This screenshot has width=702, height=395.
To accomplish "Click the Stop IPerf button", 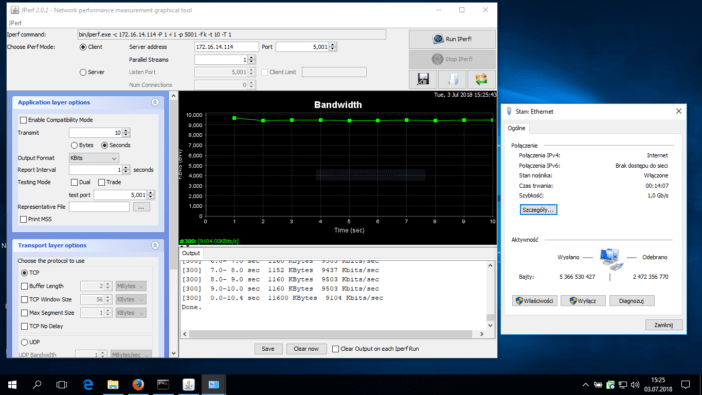I will pos(452,59).
